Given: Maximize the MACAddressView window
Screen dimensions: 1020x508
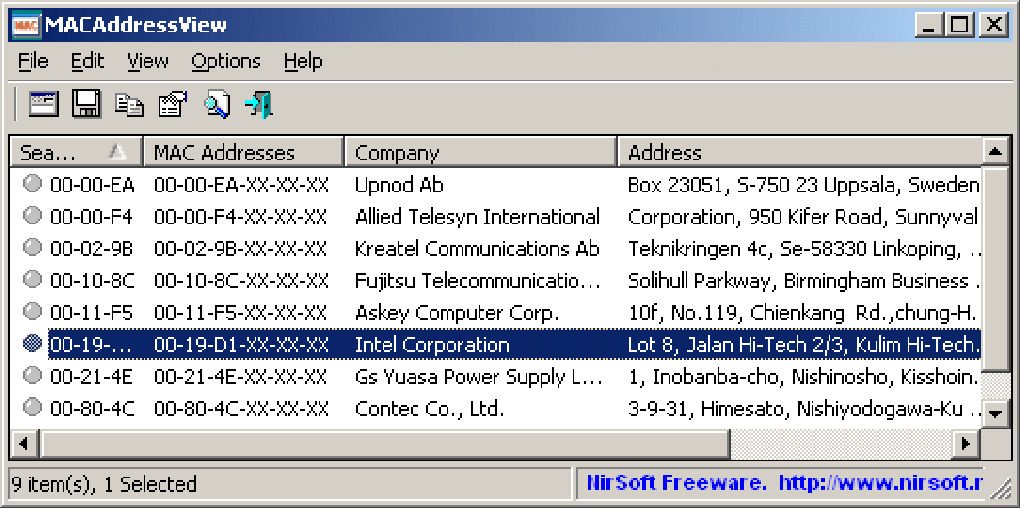Looking at the screenshot, I should click(960, 25).
